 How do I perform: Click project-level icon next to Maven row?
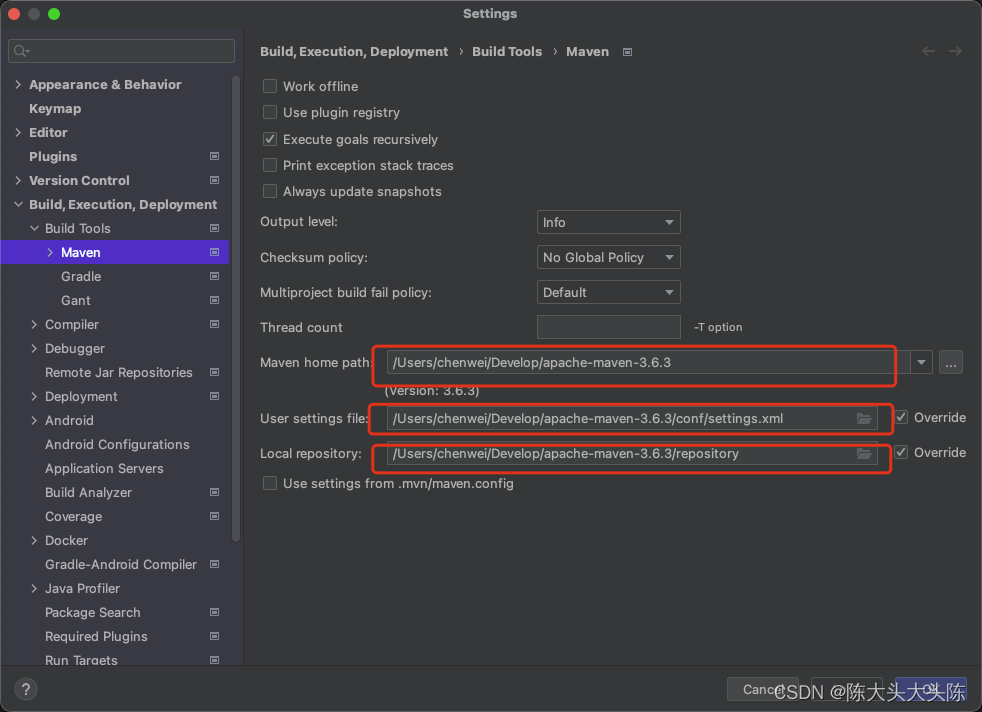(214, 252)
